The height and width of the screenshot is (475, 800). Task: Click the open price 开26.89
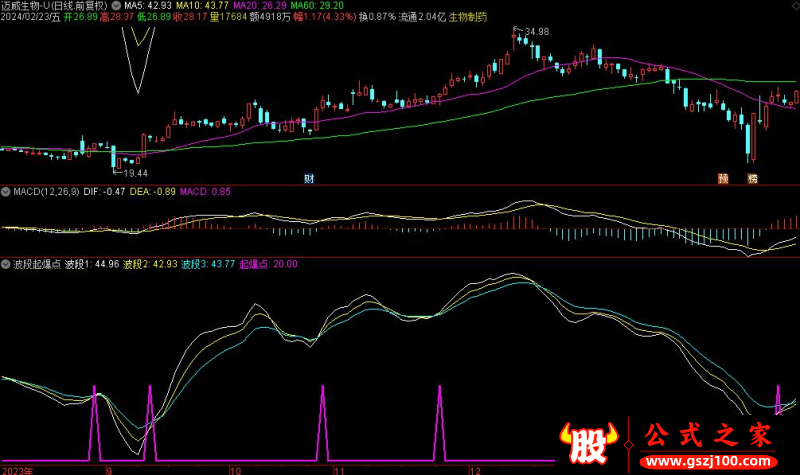coord(81,17)
